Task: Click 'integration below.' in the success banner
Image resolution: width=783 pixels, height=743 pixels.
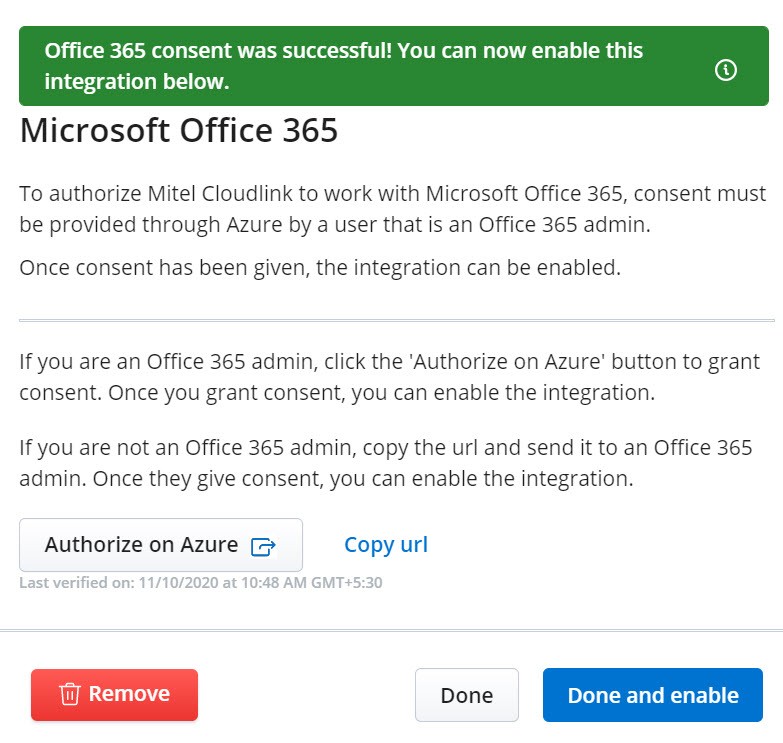Action: pyautogui.click(x=137, y=82)
